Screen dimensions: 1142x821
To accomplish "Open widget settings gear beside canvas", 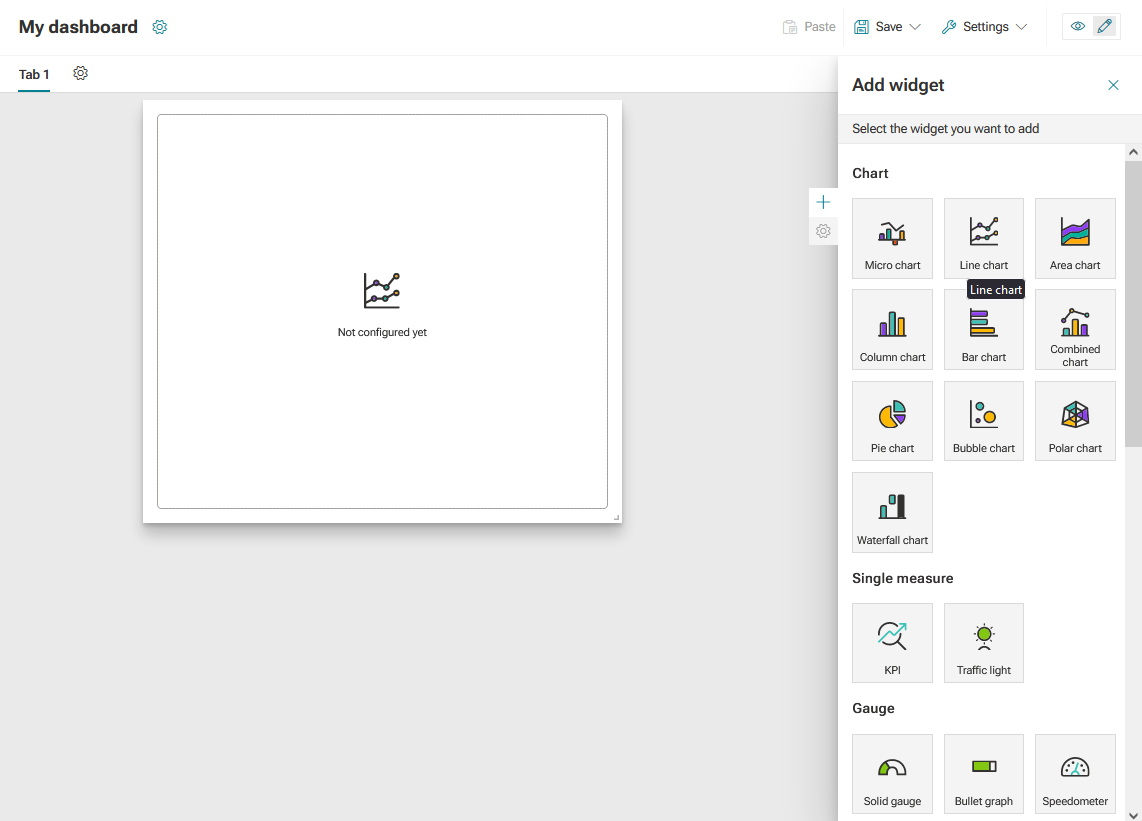I will pyautogui.click(x=823, y=231).
